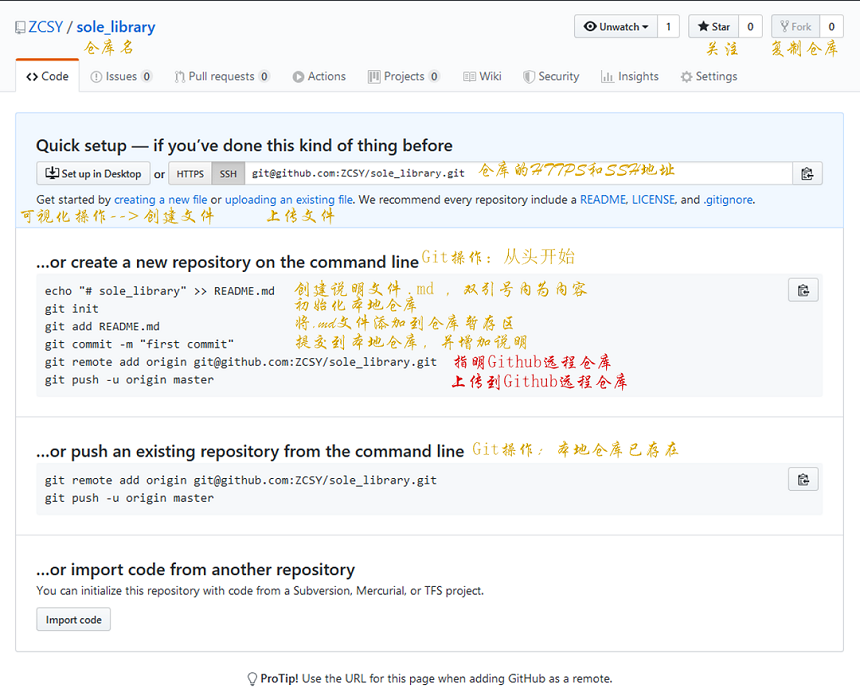Click the ProTip lightbulb icon
860x696 pixels.
pyautogui.click(x=252, y=679)
